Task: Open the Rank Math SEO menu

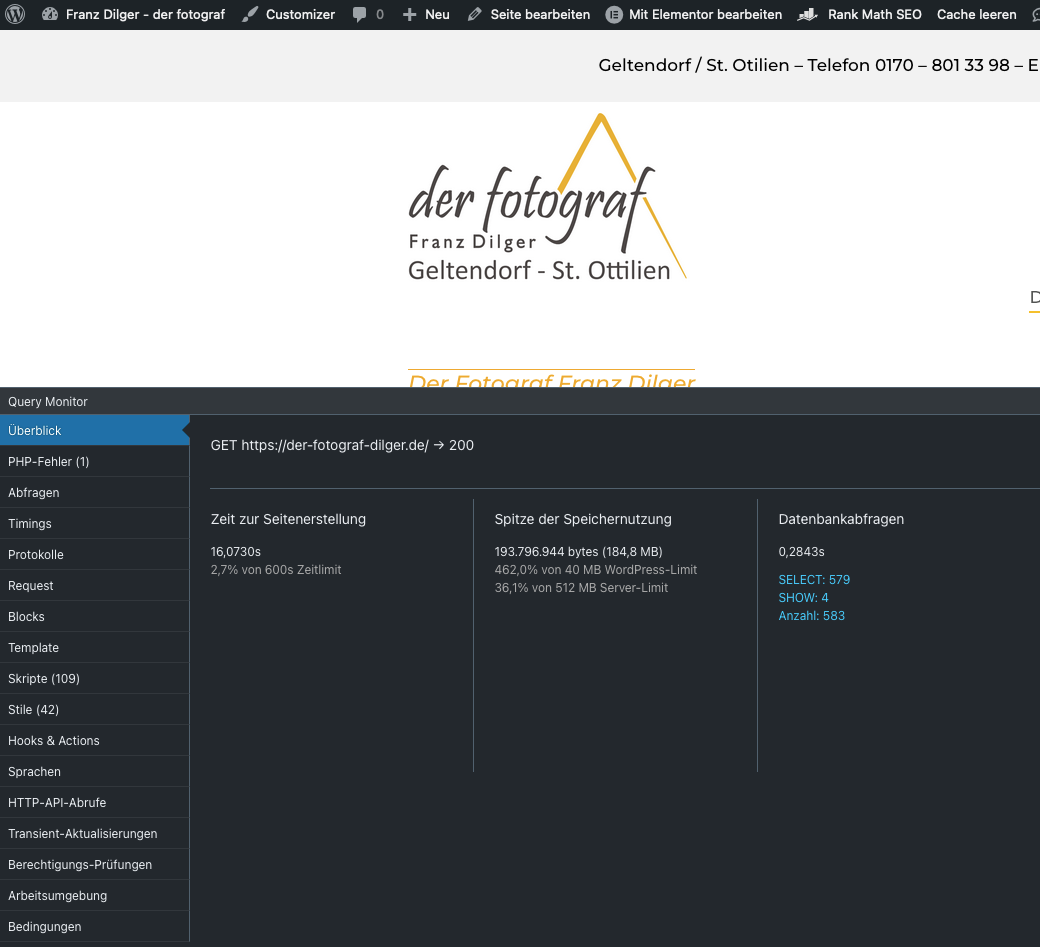Action: [x=874, y=15]
